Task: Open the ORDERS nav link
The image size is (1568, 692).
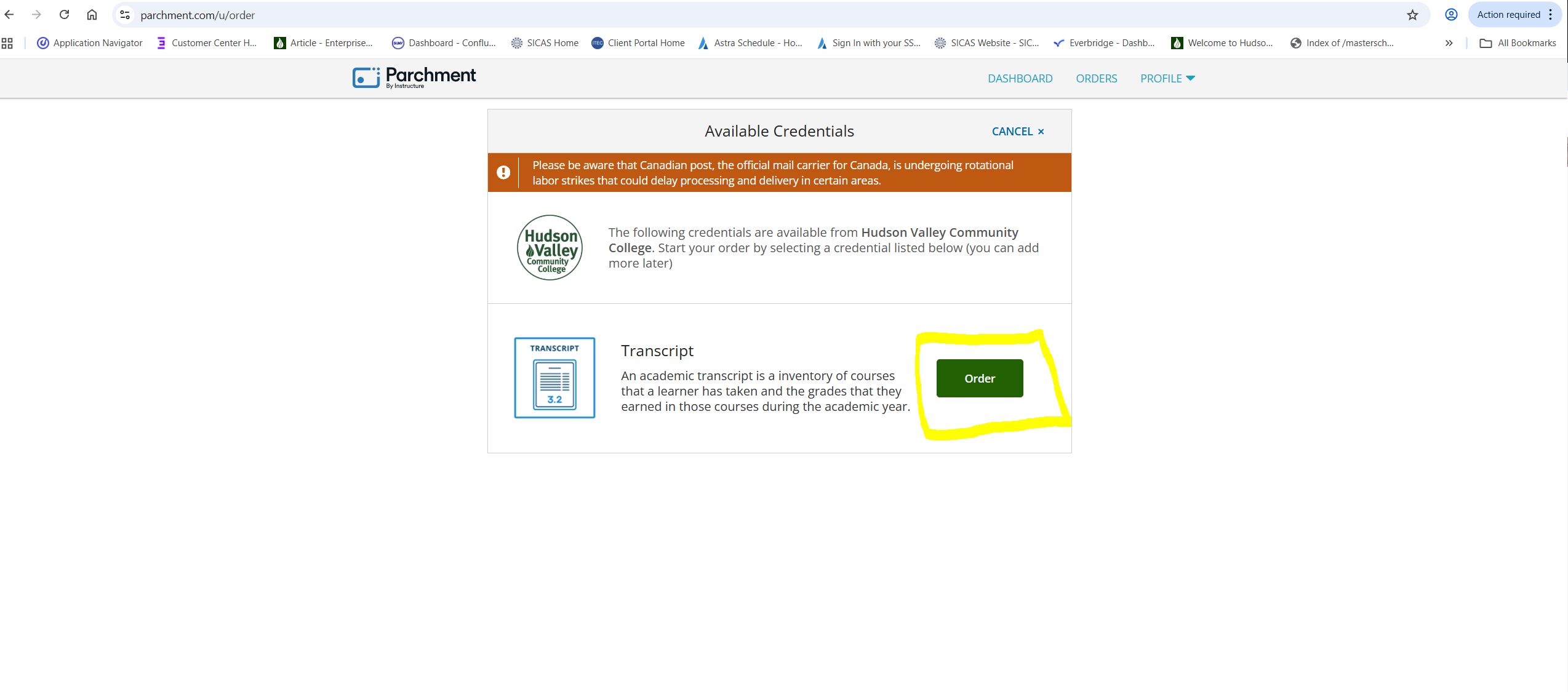Action: click(x=1096, y=79)
